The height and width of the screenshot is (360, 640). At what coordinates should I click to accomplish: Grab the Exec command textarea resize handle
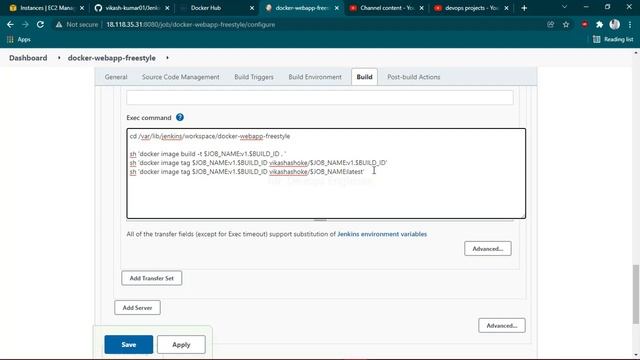(x=522, y=215)
